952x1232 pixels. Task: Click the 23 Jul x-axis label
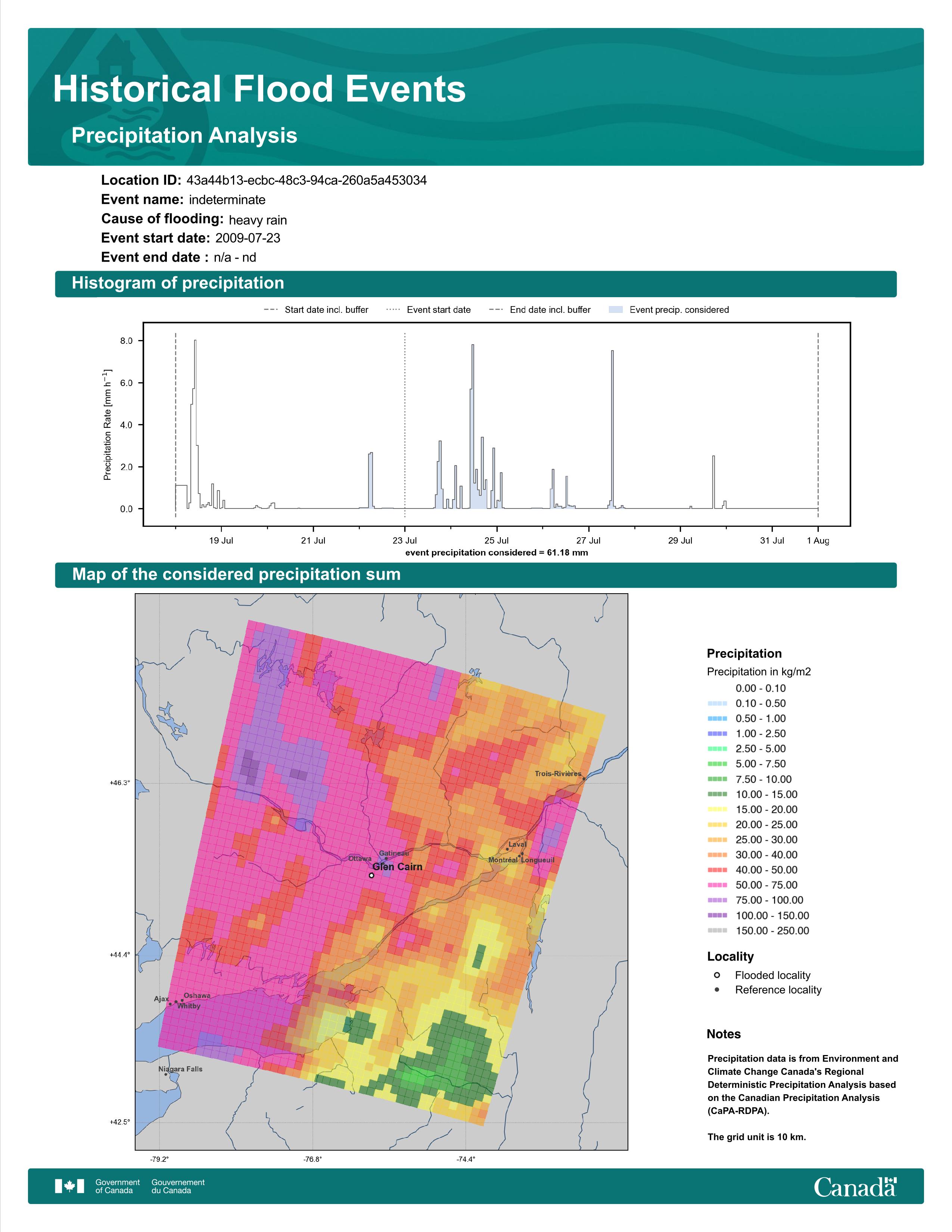[x=405, y=541]
